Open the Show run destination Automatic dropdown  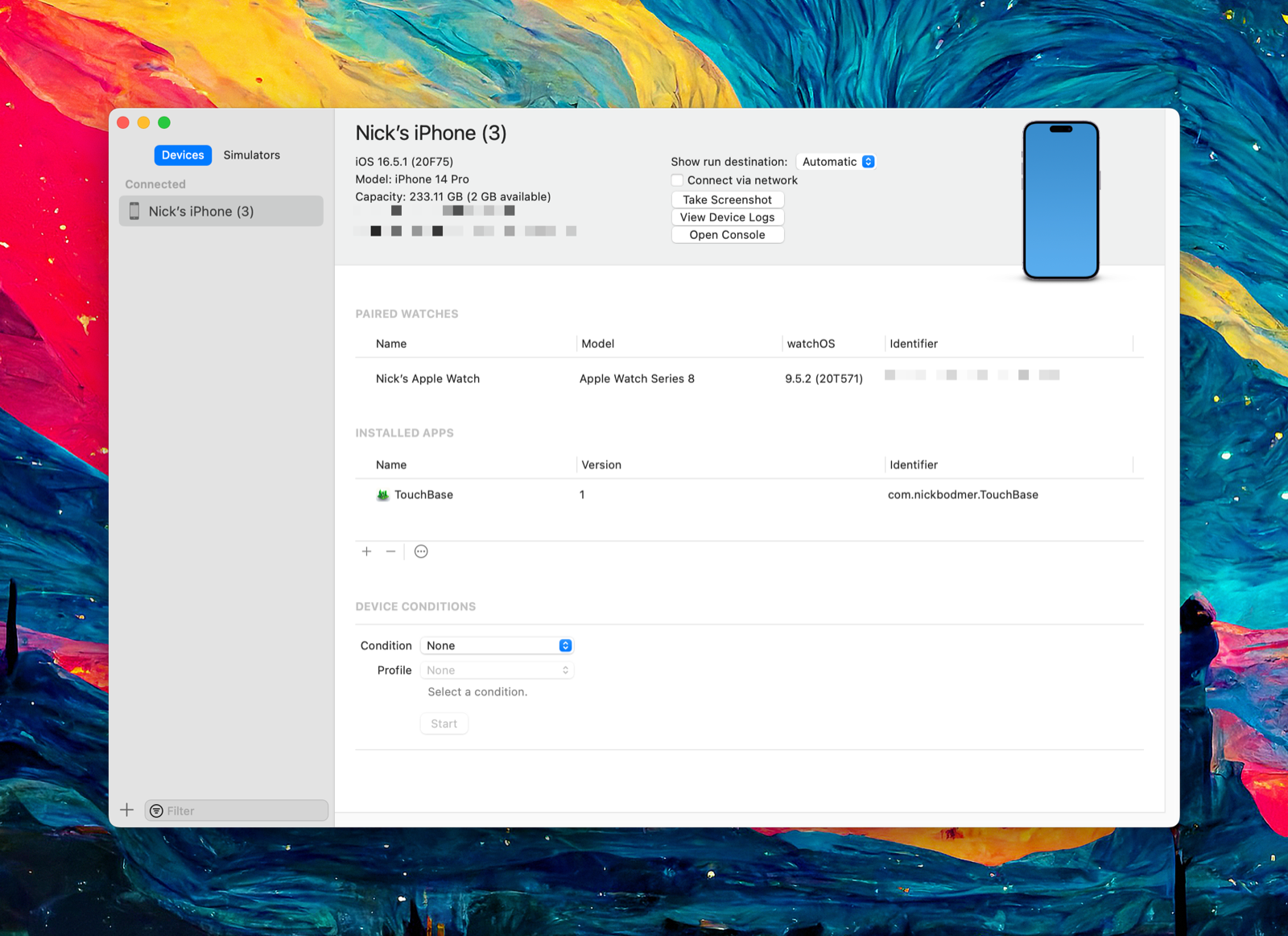(x=836, y=162)
